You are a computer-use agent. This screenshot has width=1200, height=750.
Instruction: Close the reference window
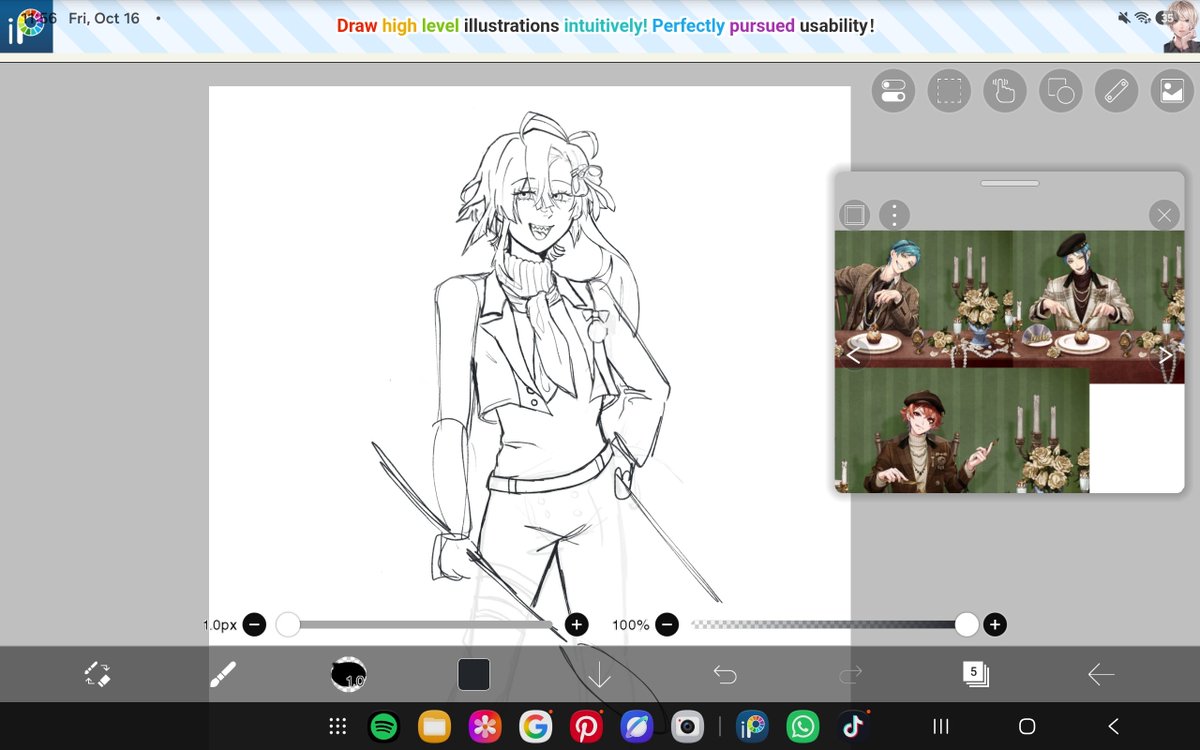pos(1163,214)
